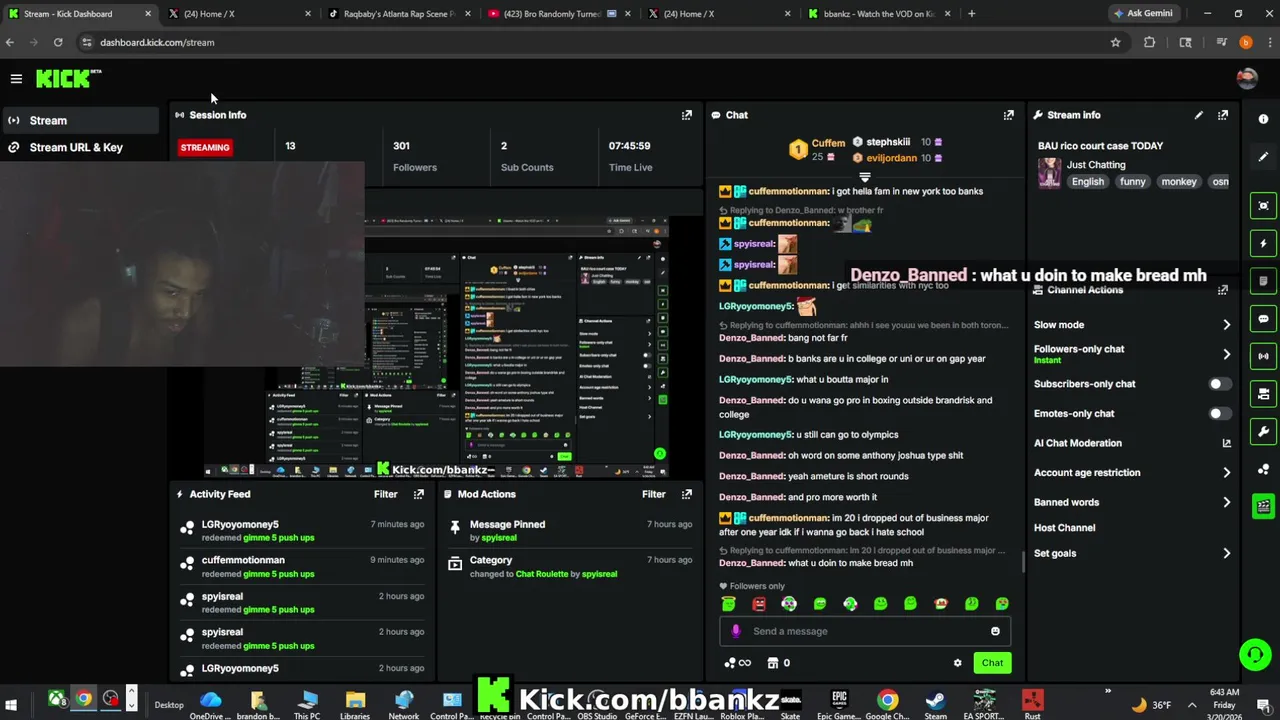Pop out the Chat panel

tap(1008, 115)
